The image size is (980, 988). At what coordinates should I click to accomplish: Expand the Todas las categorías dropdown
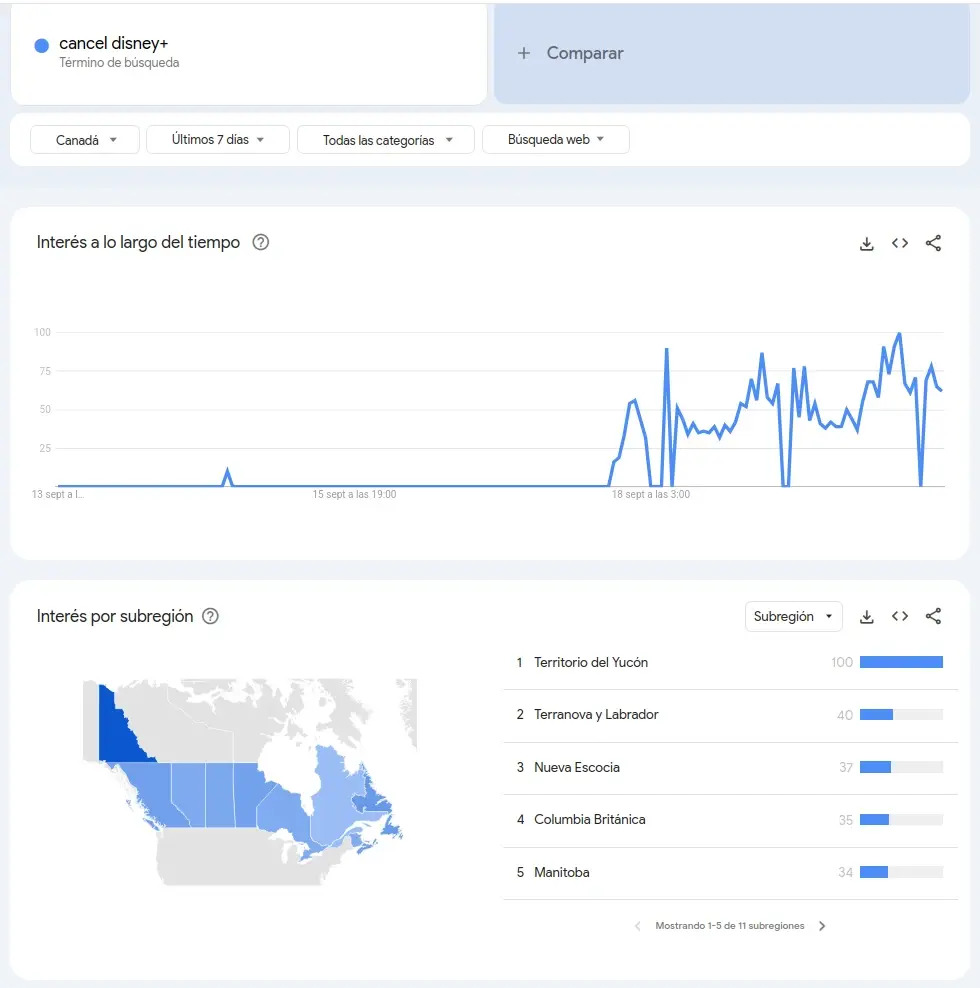click(385, 140)
